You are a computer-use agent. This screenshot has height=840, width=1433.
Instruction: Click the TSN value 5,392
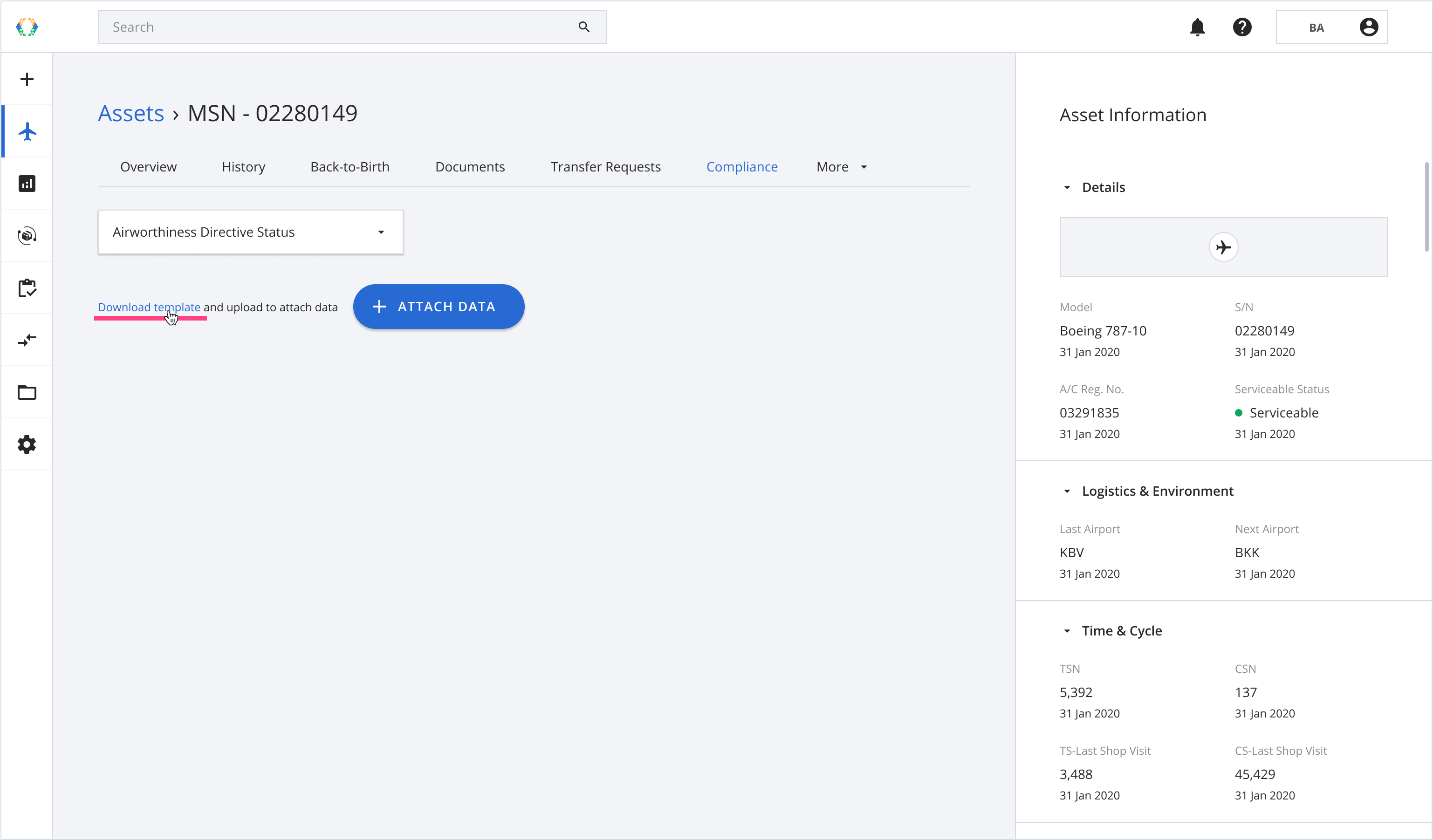(1076, 692)
